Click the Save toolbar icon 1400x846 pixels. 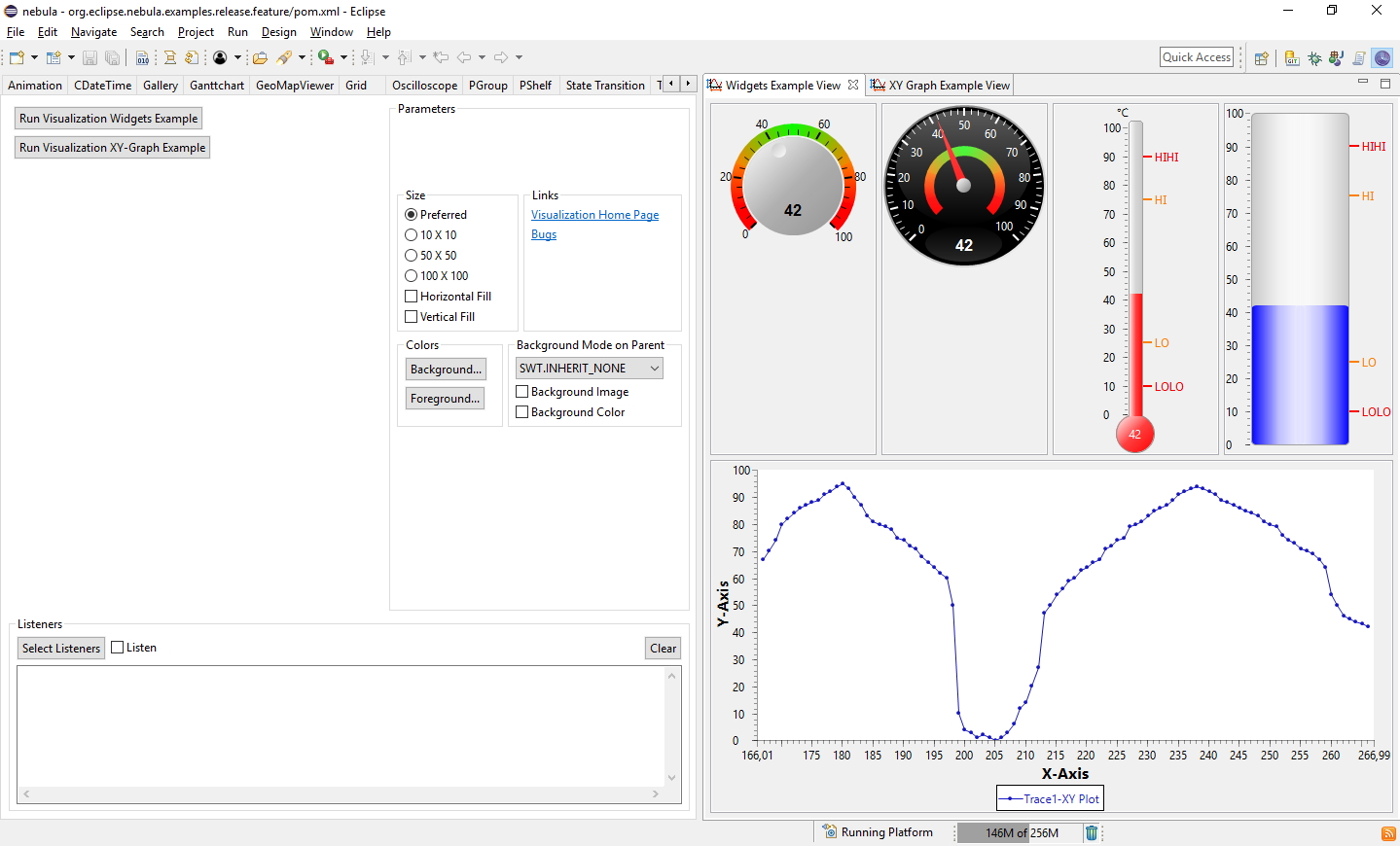click(90, 58)
